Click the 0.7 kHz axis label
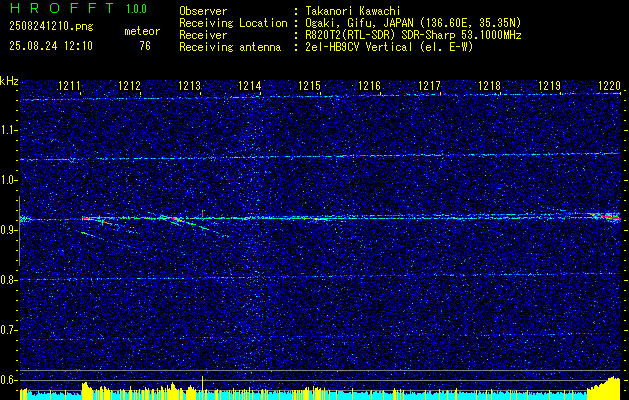629x400 pixels. 7,330
